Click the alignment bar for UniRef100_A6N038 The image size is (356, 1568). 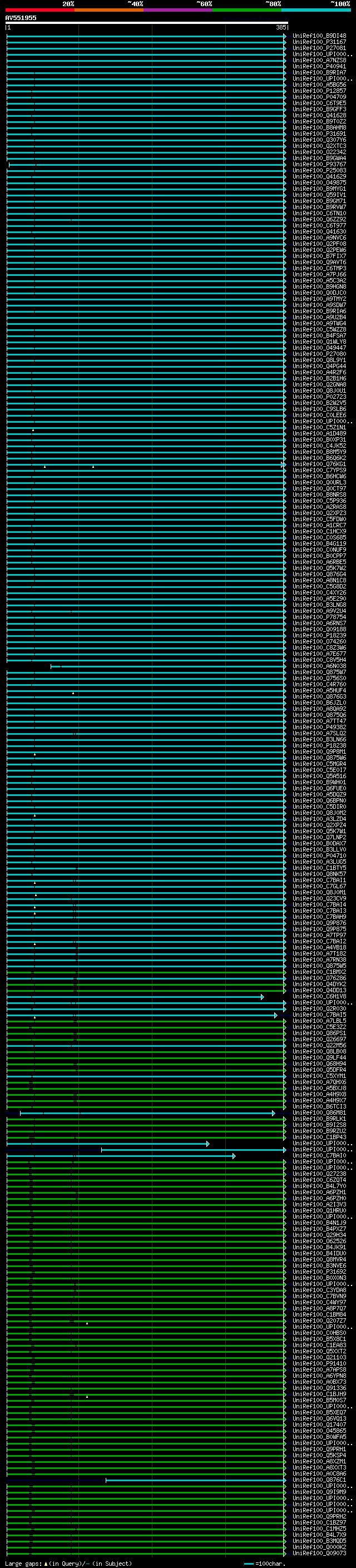click(168, 666)
